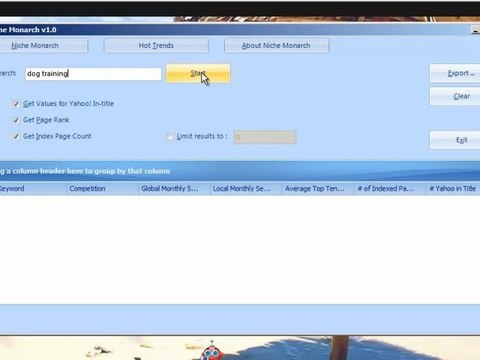Focus the search field containing dog training
This screenshot has height=360, width=480.
tap(93, 74)
